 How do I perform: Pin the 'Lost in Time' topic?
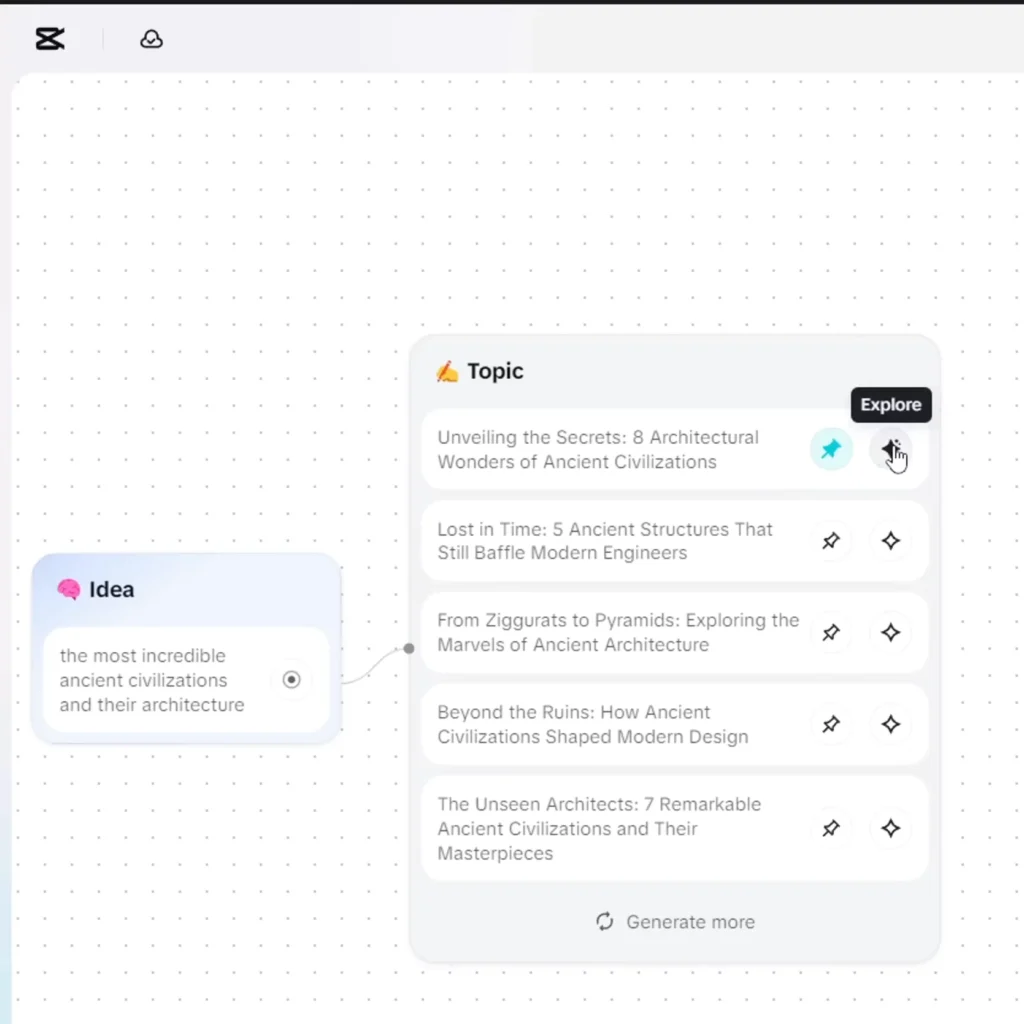coord(831,541)
